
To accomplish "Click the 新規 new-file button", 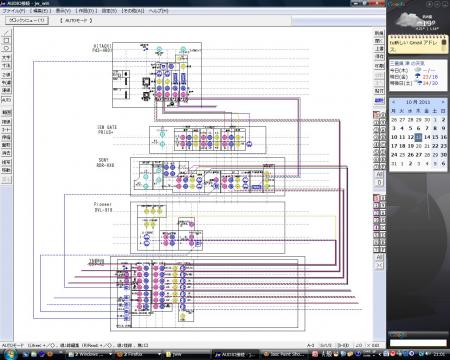I will tap(379, 33).
